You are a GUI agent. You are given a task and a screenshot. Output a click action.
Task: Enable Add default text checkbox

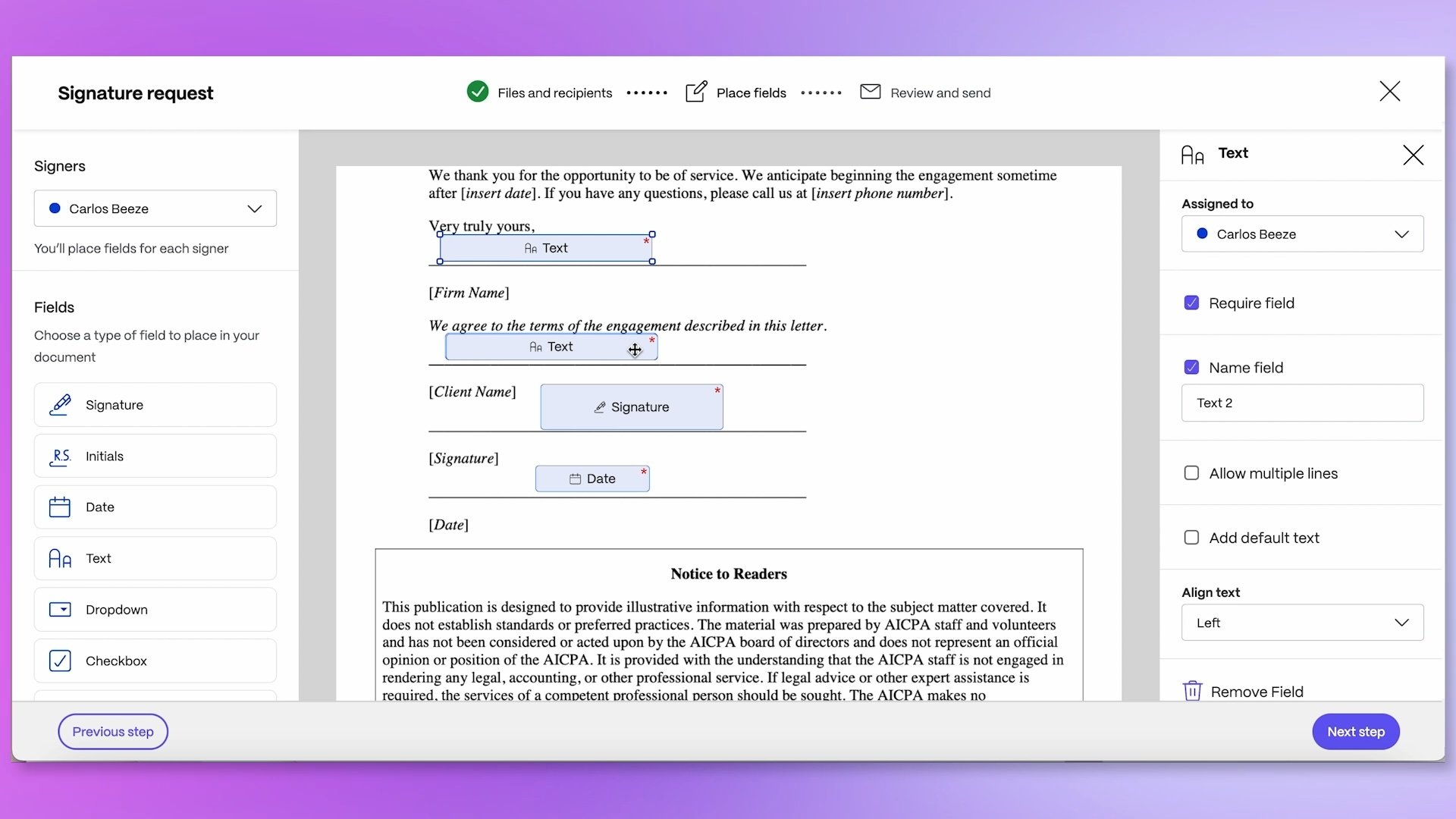[x=1192, y=538]
